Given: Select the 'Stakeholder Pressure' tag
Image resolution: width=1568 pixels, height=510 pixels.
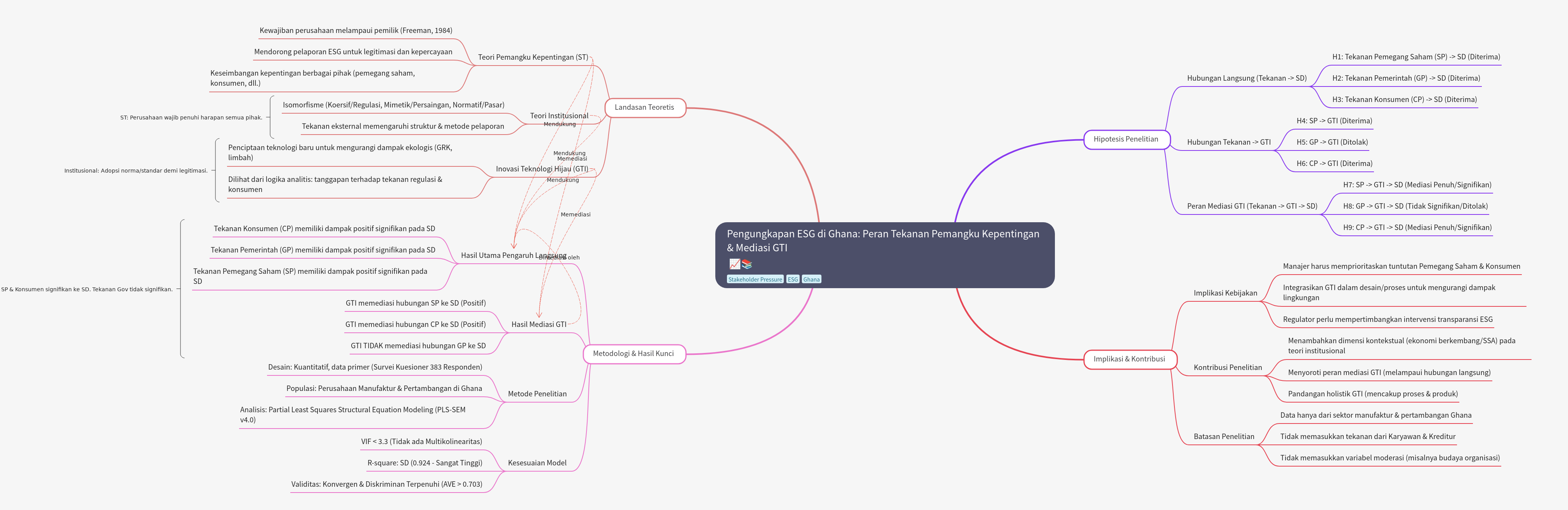Looking at the screenshot, I should click(x=755, y=279).
